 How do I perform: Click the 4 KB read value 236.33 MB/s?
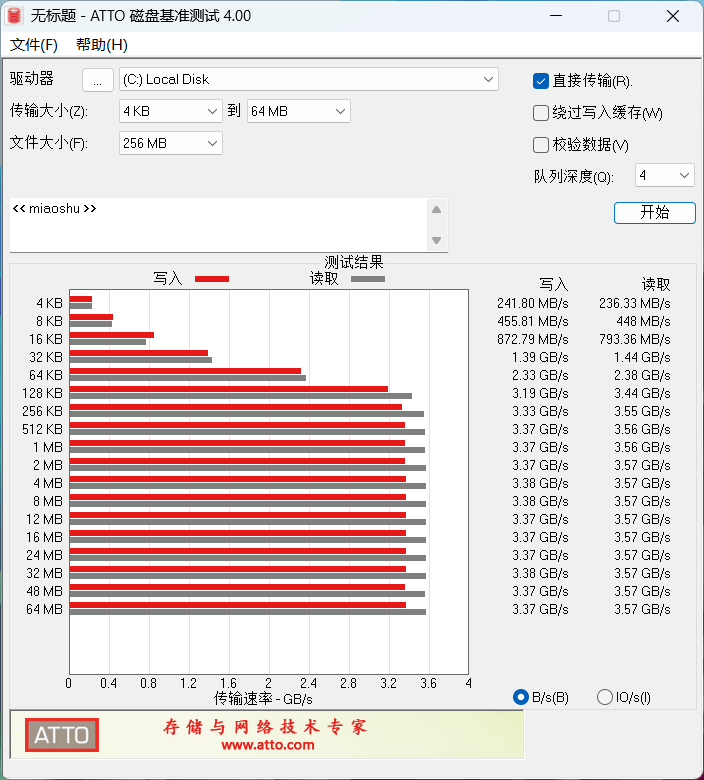click(x=634, y=303)
